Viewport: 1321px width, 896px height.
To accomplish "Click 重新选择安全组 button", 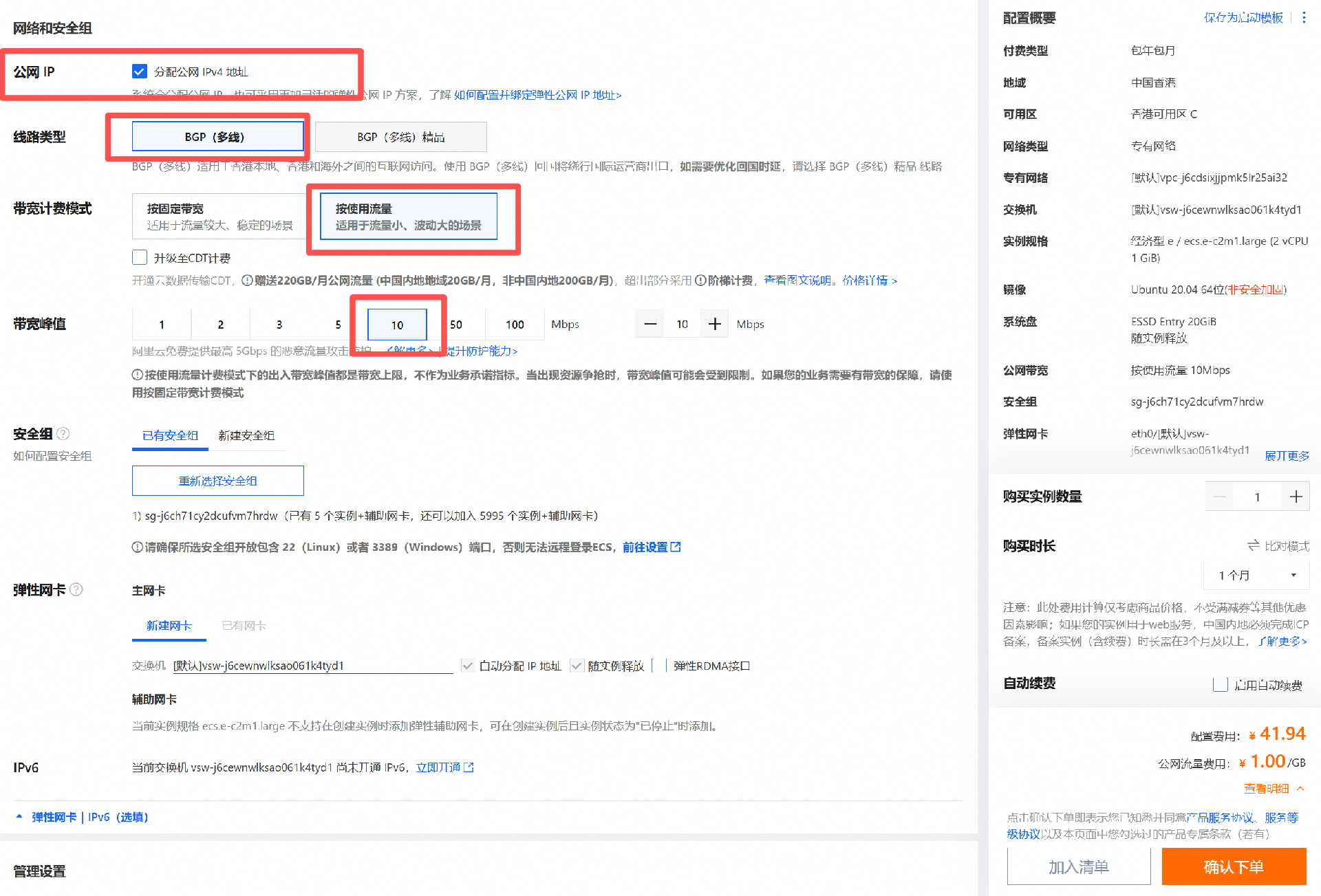I will (x=217, y=481).
